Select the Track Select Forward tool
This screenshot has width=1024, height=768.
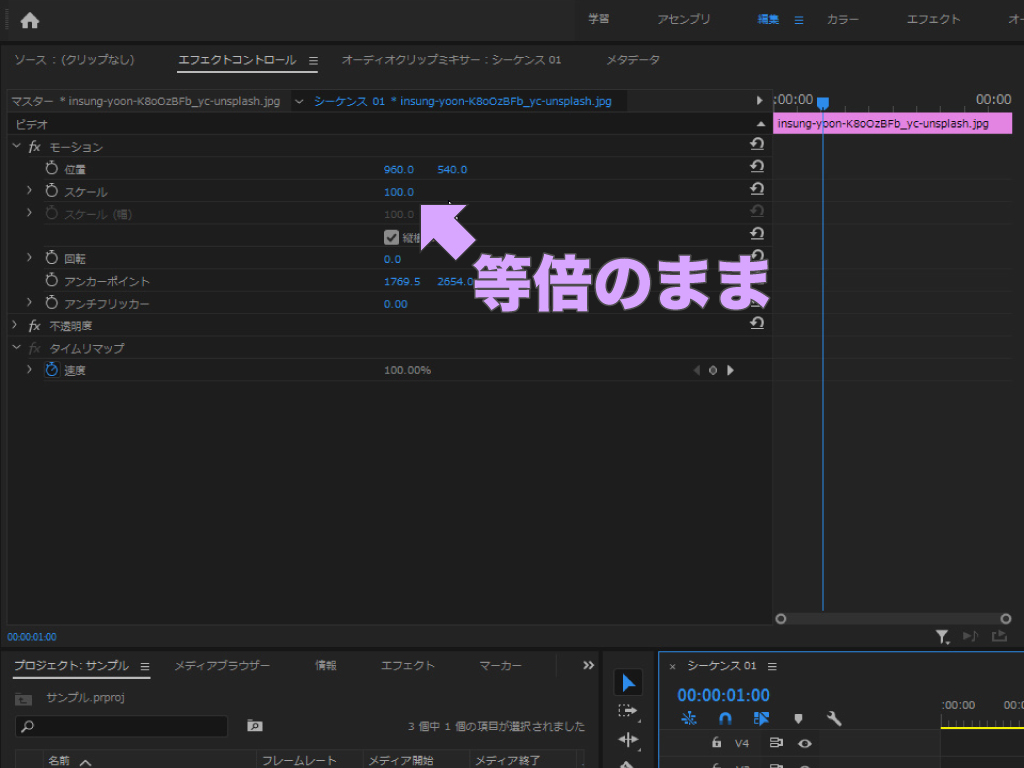click(628, 711)
